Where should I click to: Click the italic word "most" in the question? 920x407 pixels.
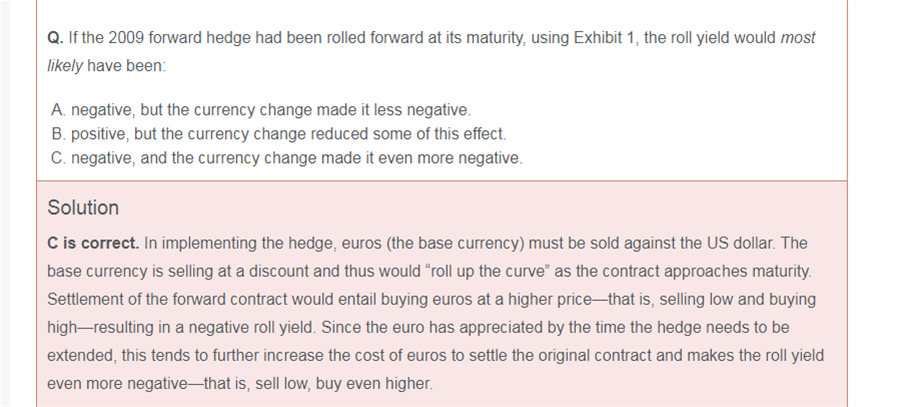(797, 38)
